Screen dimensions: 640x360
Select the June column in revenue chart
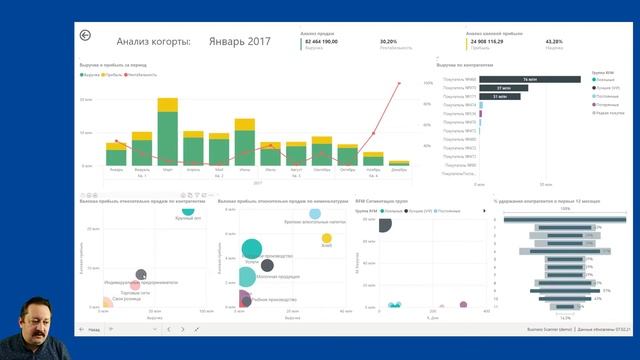click(245, 142)
